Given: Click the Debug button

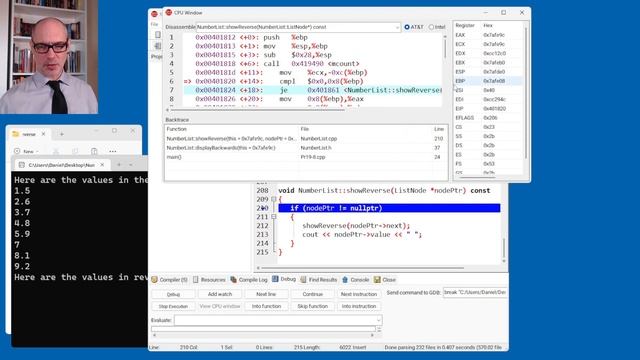Looking at the screenshot, I should 173,294.
